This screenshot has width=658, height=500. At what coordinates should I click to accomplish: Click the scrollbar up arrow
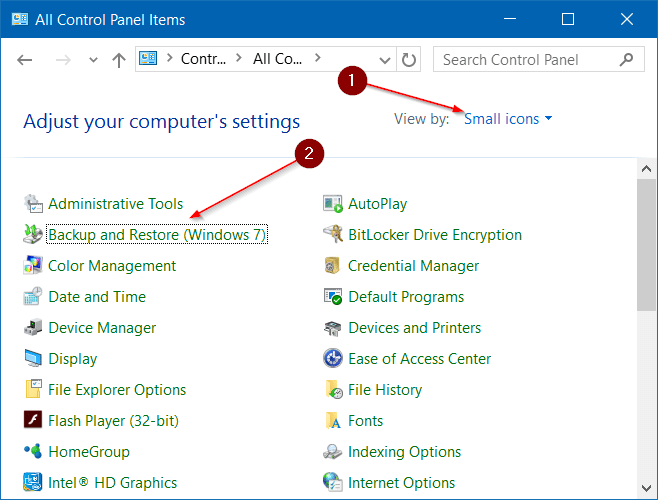647,169
